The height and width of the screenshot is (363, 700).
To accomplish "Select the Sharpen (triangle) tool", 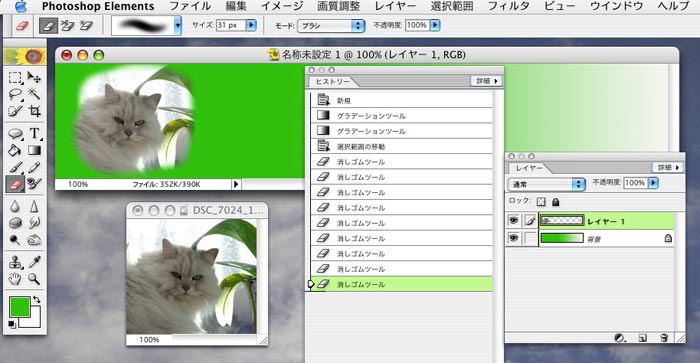I will pos(34,206).
